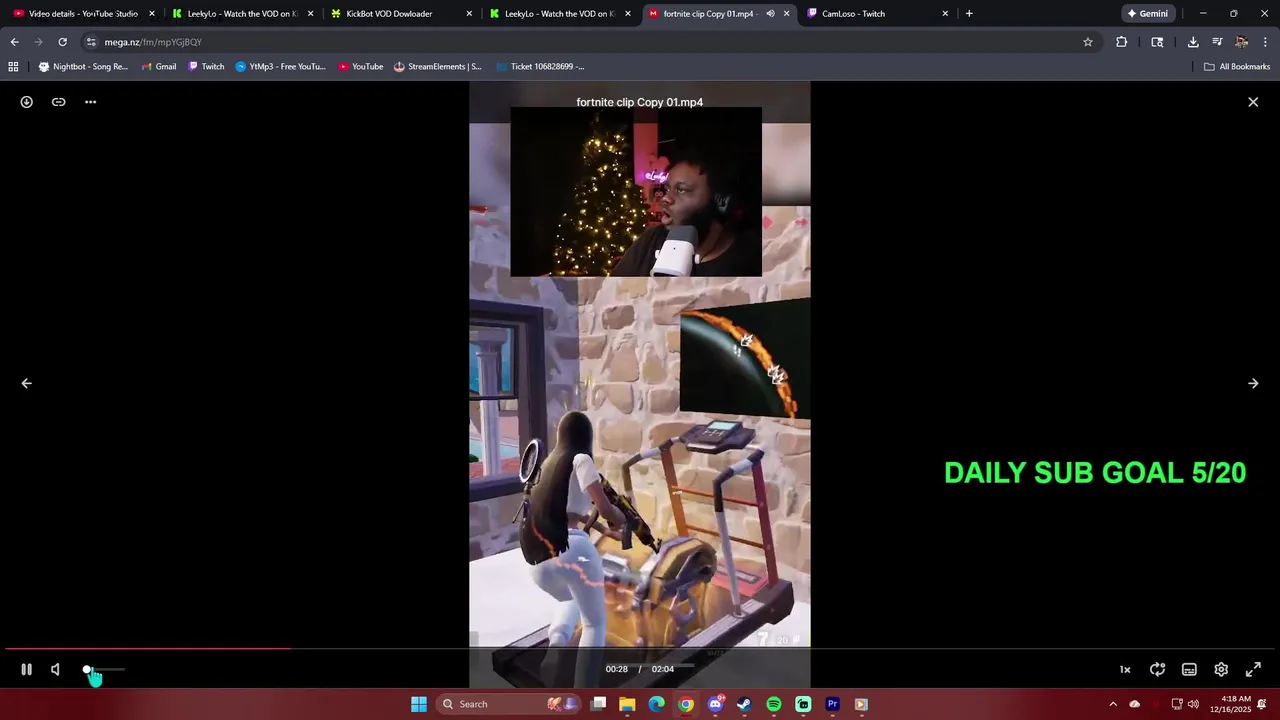Open Chrome three-dot menu

[x=1265, y=42]
